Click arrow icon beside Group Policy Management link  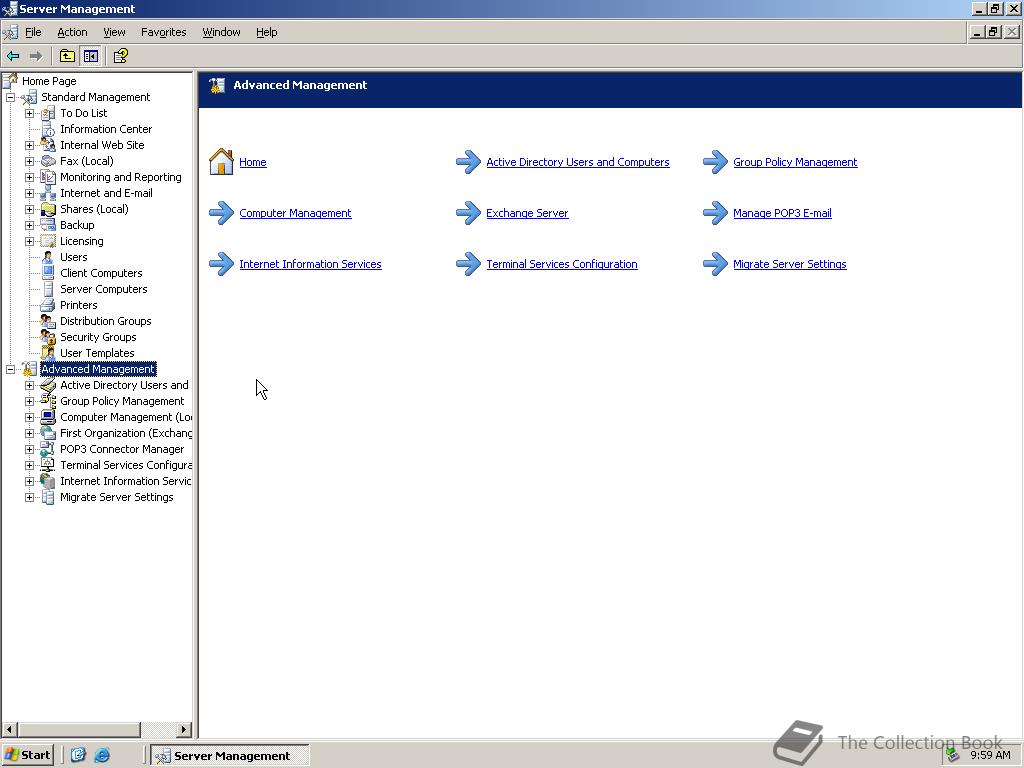pyautogui.click(x=715, y=162)
